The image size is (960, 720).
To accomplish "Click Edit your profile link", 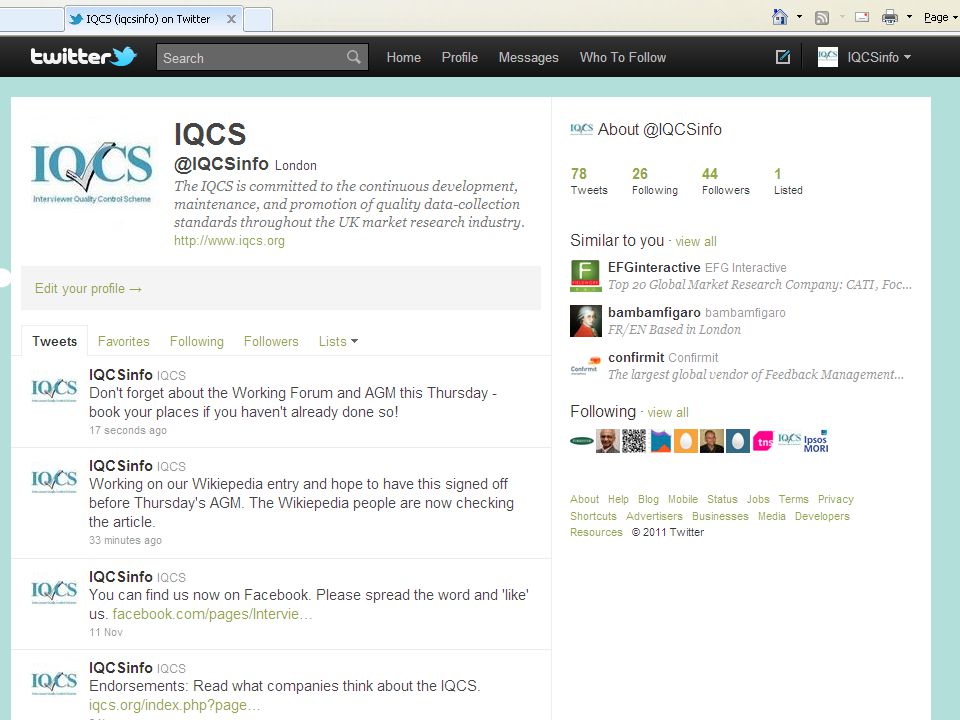I will pos(88,288).
